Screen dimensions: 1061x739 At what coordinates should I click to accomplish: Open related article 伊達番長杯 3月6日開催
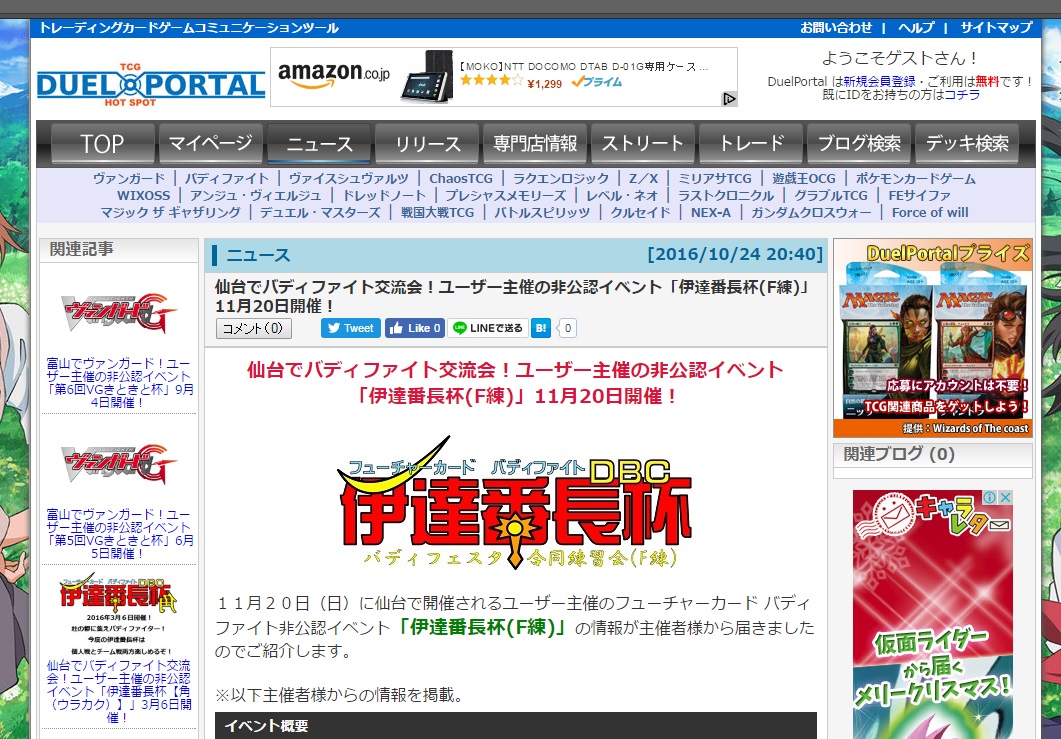point(119,692)
